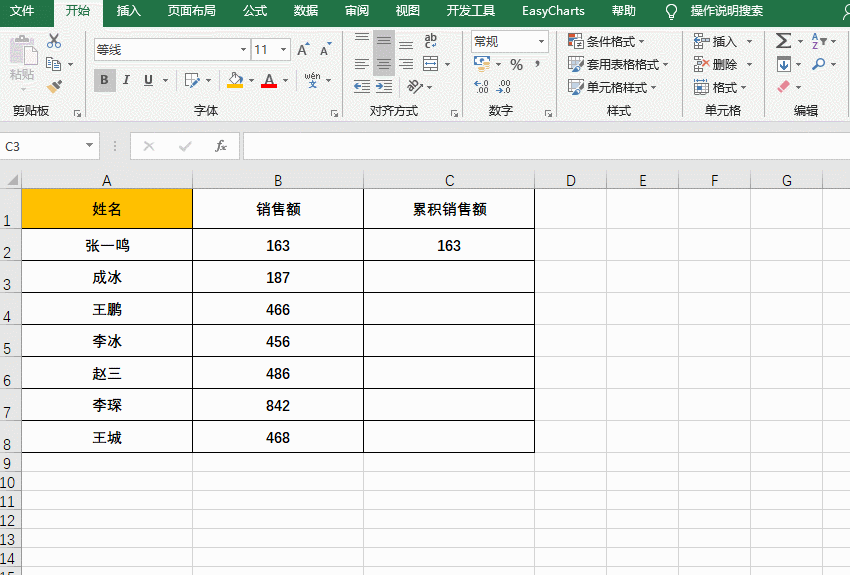
Task: Open 条件格式 conditional formatting menu
Action: [x=606, y=41]
